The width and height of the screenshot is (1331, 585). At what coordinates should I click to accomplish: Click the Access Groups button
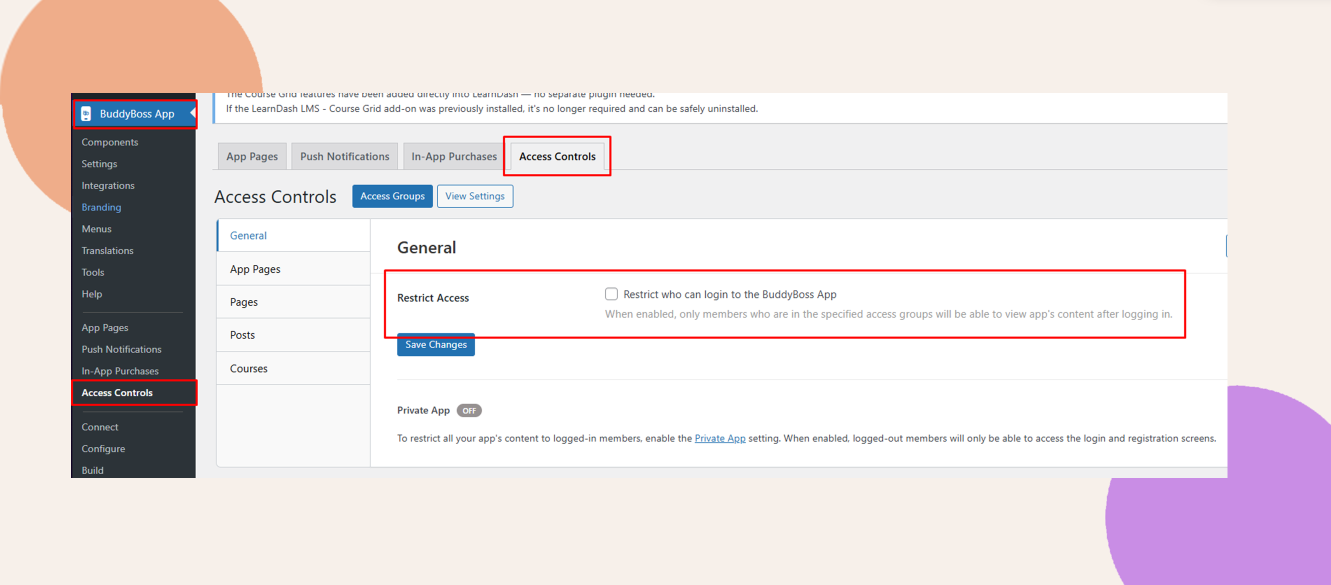click(x=392, y=196)
